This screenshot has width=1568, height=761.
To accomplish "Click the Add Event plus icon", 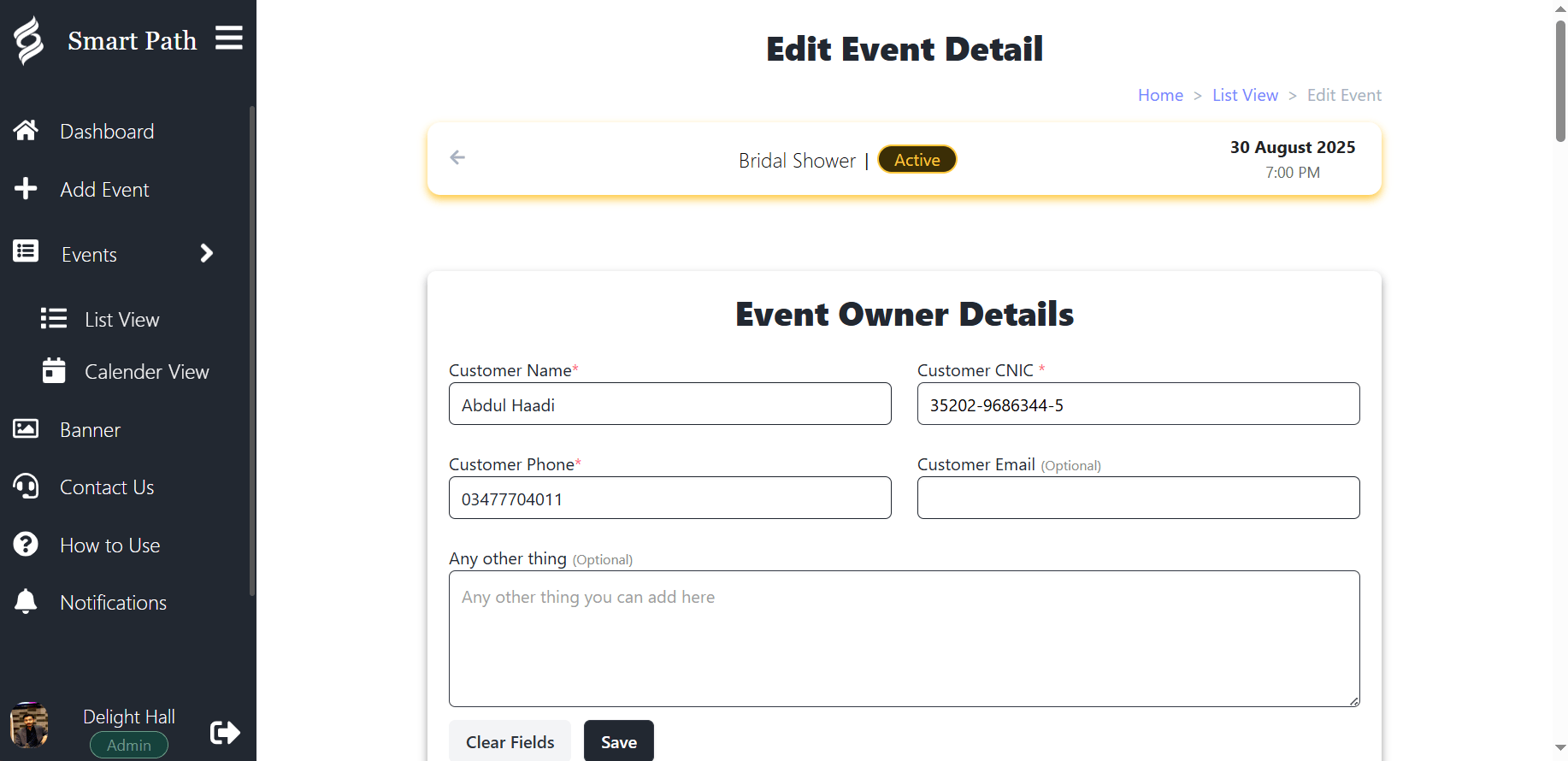I will (26, 189).
